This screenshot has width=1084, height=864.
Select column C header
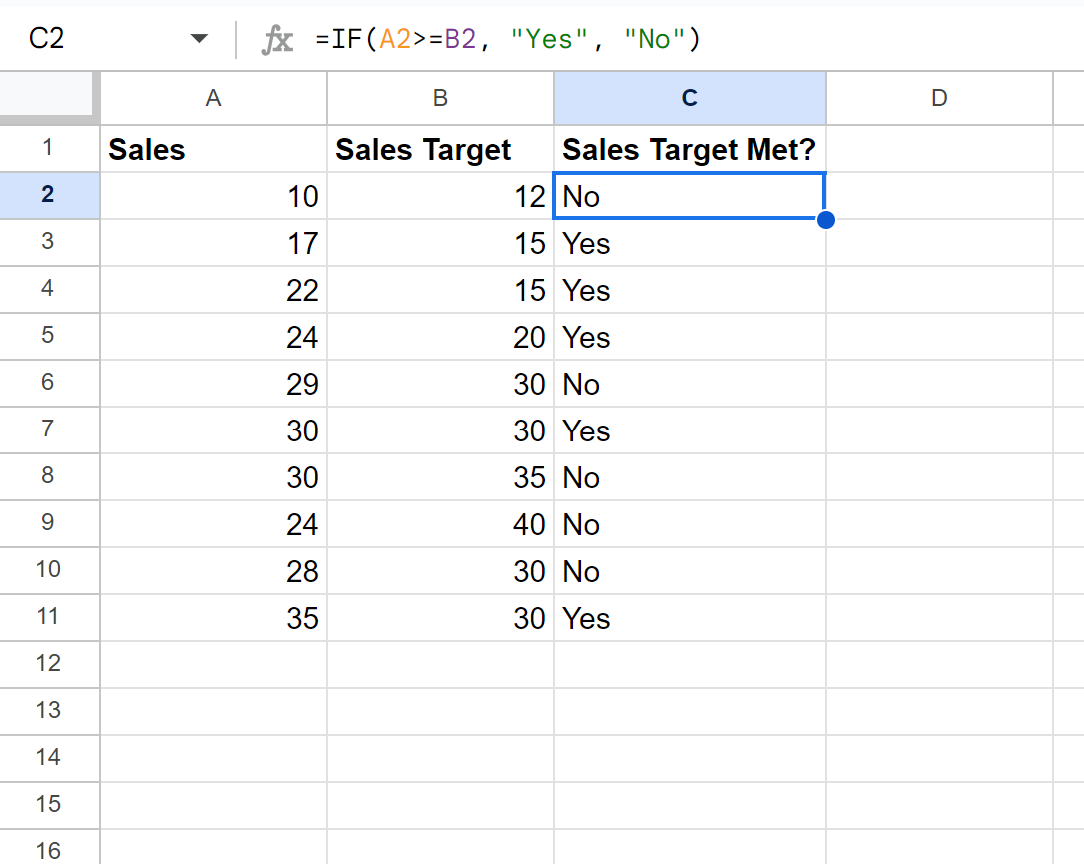click(690, 98)
